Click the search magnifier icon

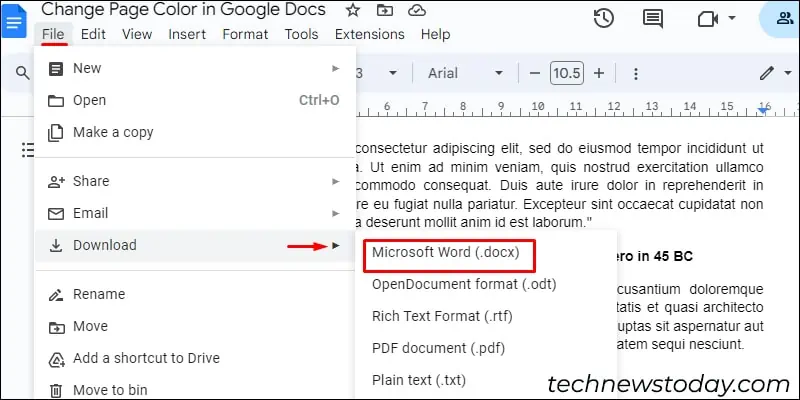click(22, 73)
